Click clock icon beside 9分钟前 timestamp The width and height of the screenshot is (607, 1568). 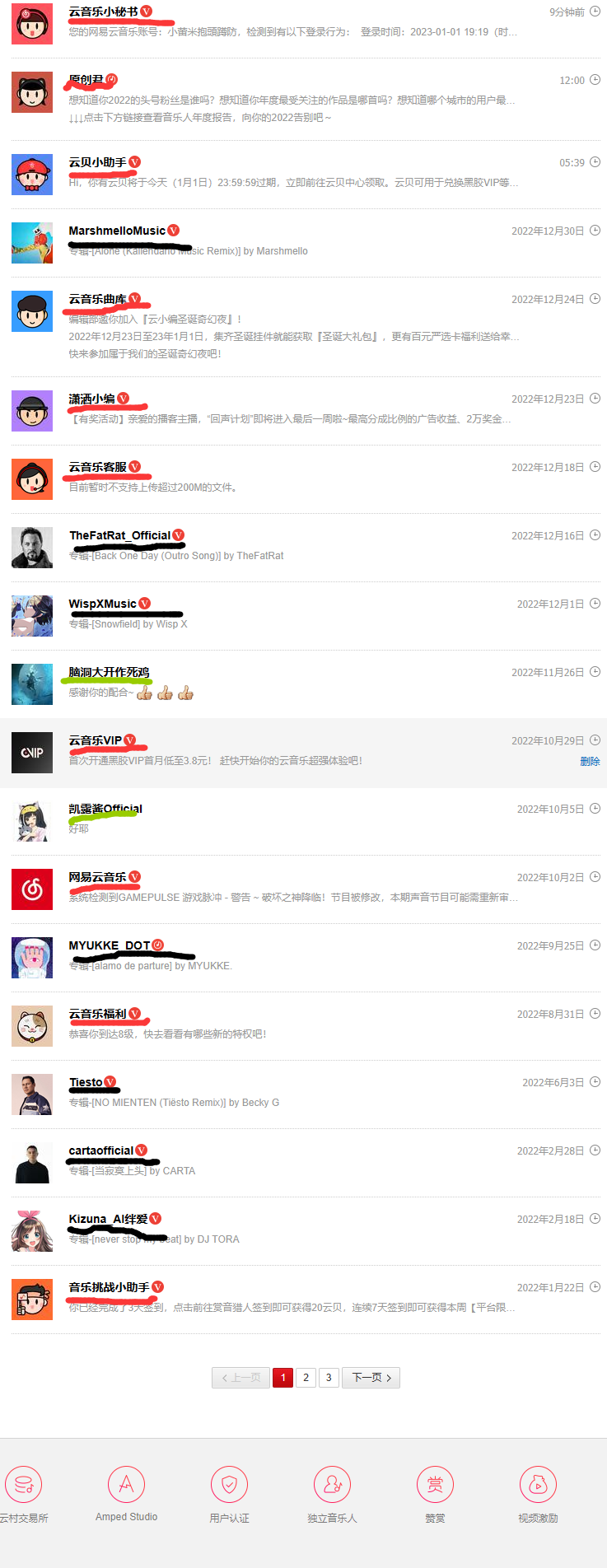coord(595,12)
